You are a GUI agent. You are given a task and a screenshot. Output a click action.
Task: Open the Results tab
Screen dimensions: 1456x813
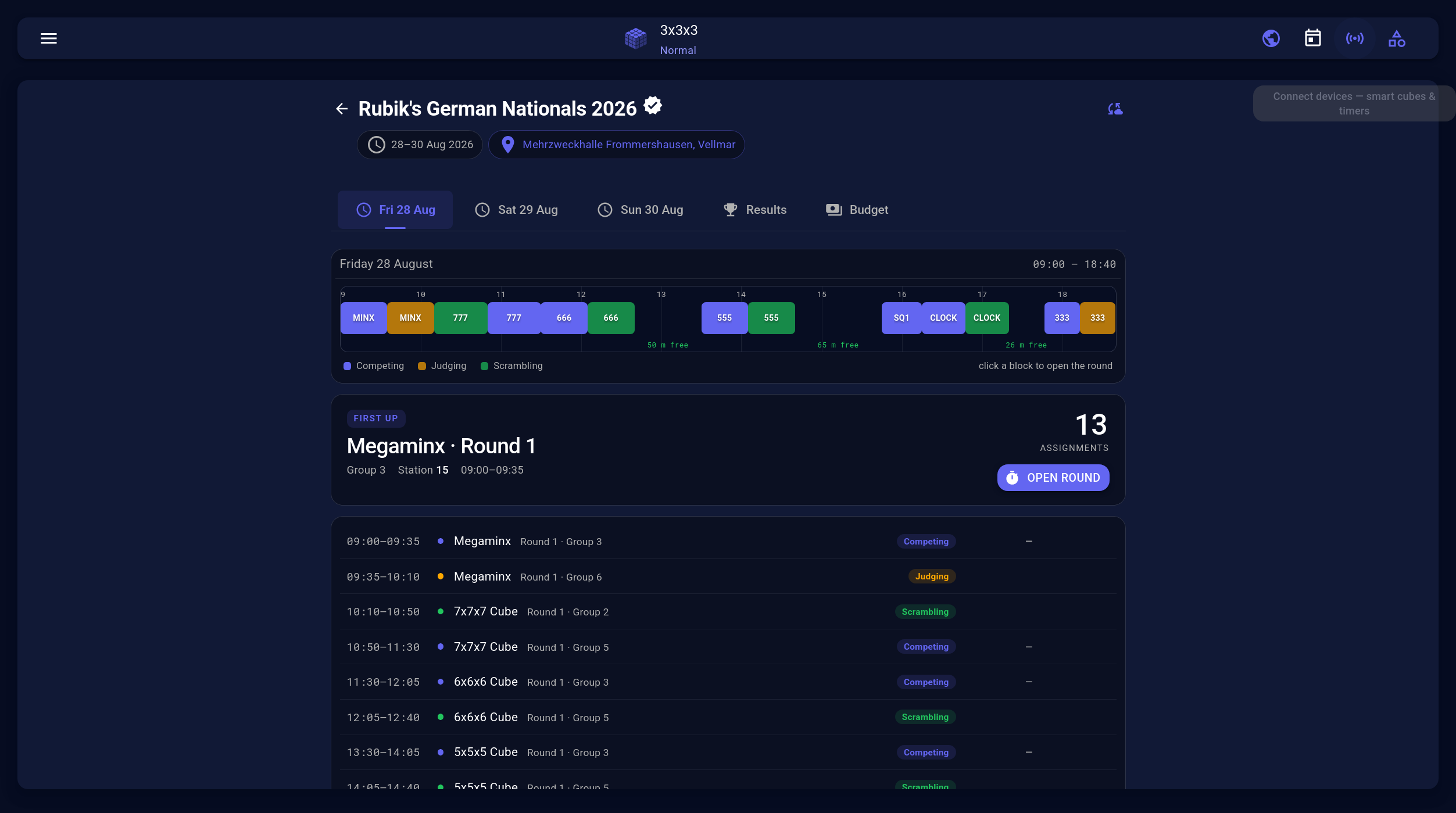[754, 210]
